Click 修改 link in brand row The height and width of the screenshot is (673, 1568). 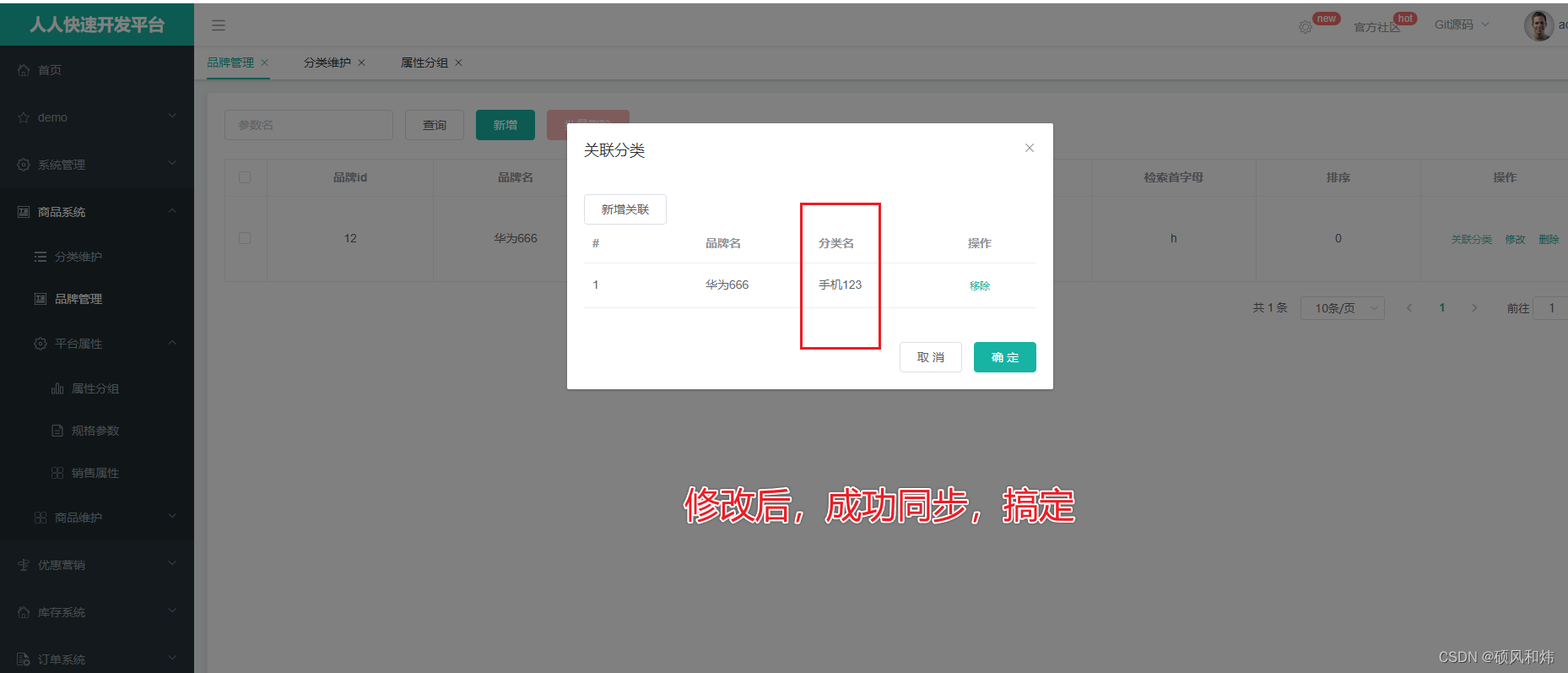(x=1516, y=240)
